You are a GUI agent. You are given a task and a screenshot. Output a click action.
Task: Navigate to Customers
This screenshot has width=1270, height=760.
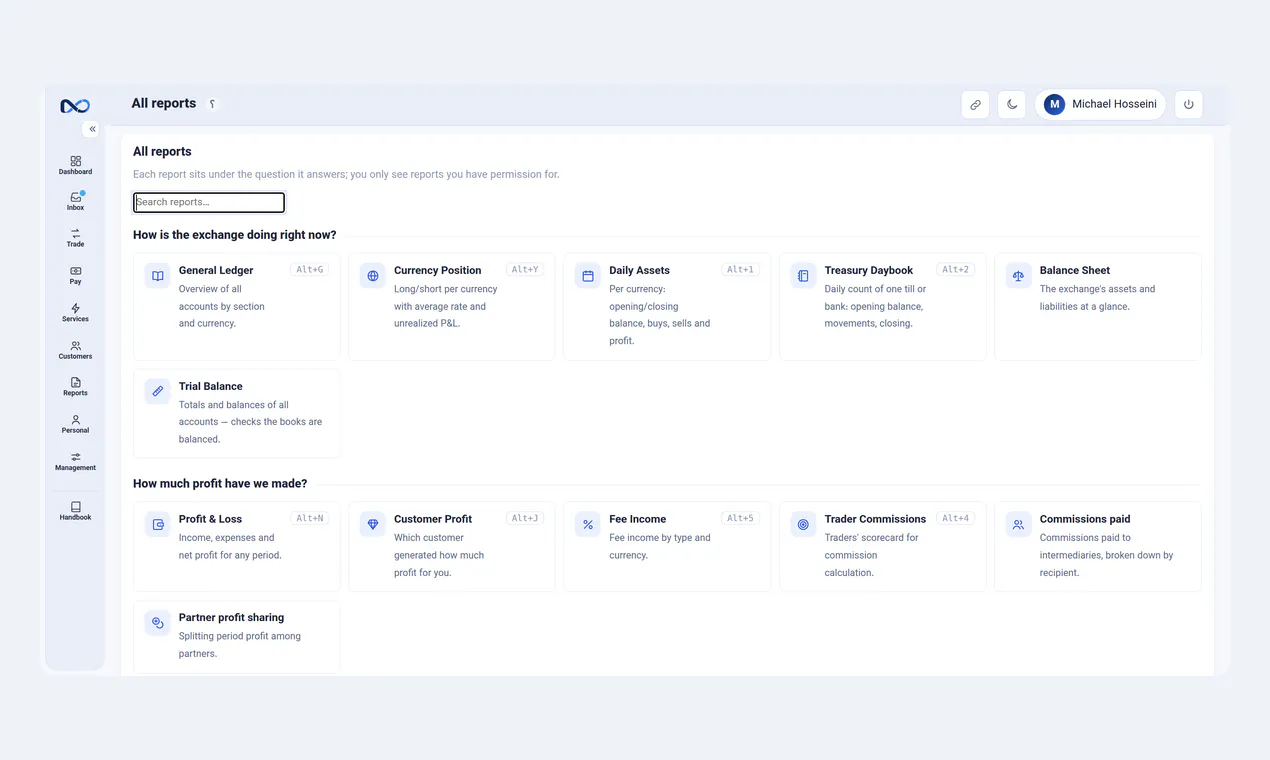pyautogui.click(x=75, y=349)
